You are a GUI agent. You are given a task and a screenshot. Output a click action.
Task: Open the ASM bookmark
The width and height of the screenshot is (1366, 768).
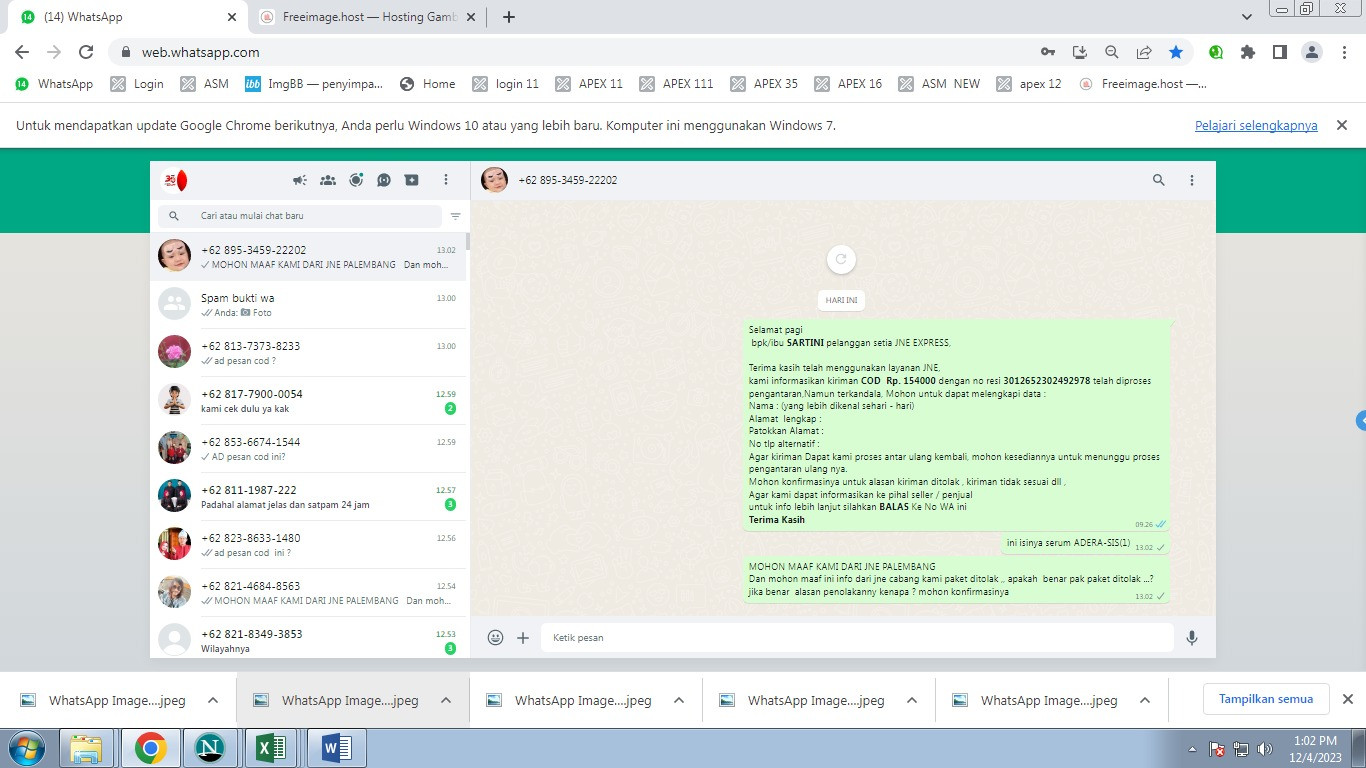pyautogui.click(x=205, y=84)
